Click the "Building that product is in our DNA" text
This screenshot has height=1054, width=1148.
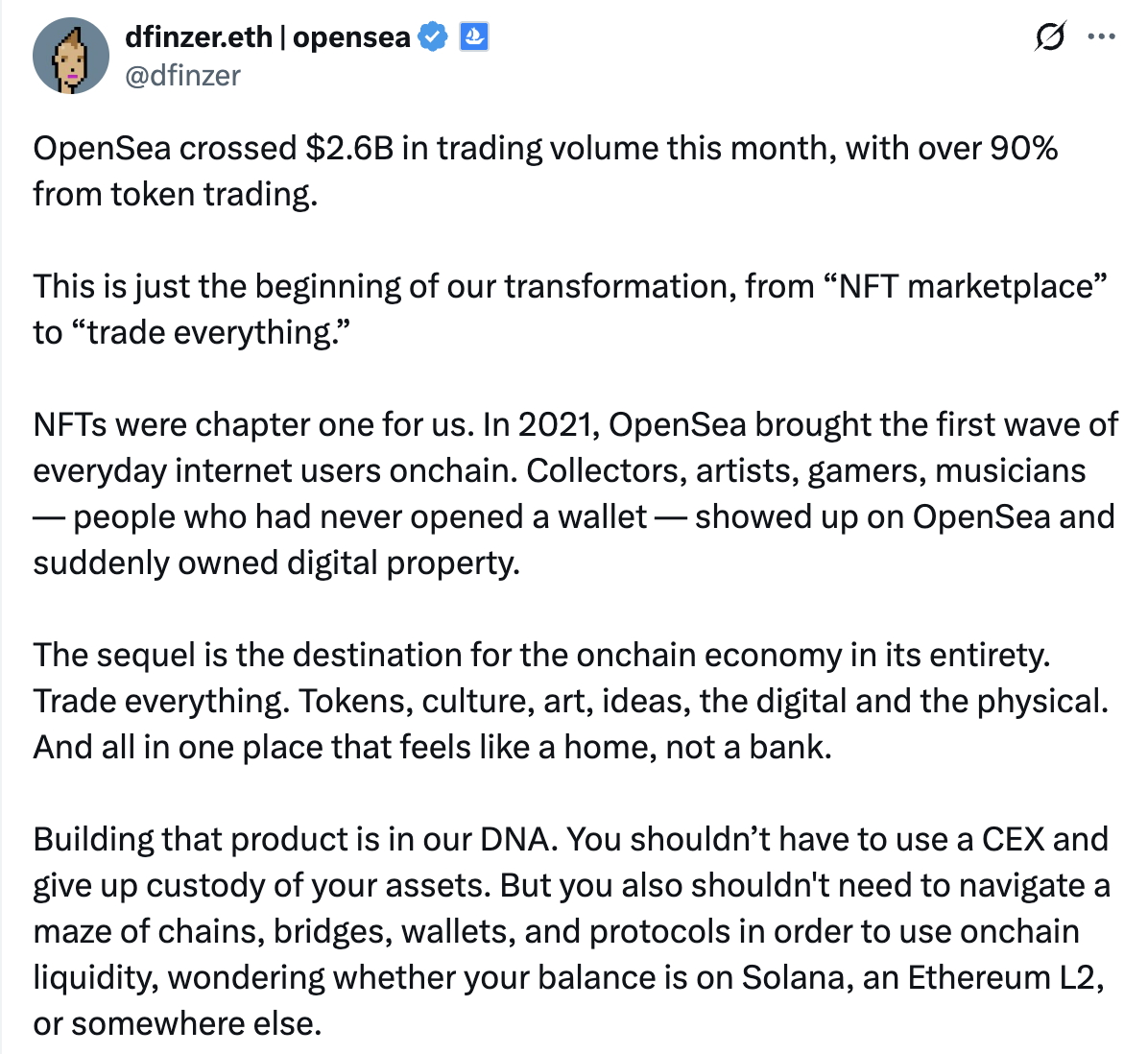click(x=294, y=840)
